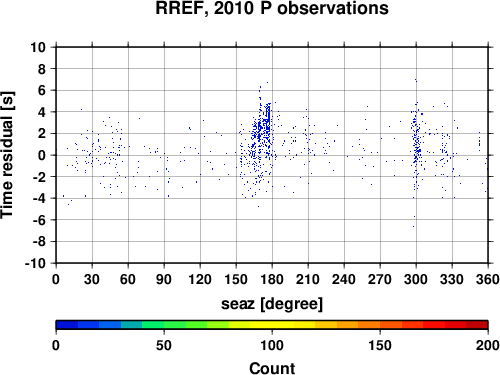Screen dimensions: 500x375
Task: Click the -10 tick label on y-axis
Action: click(35, 263)
